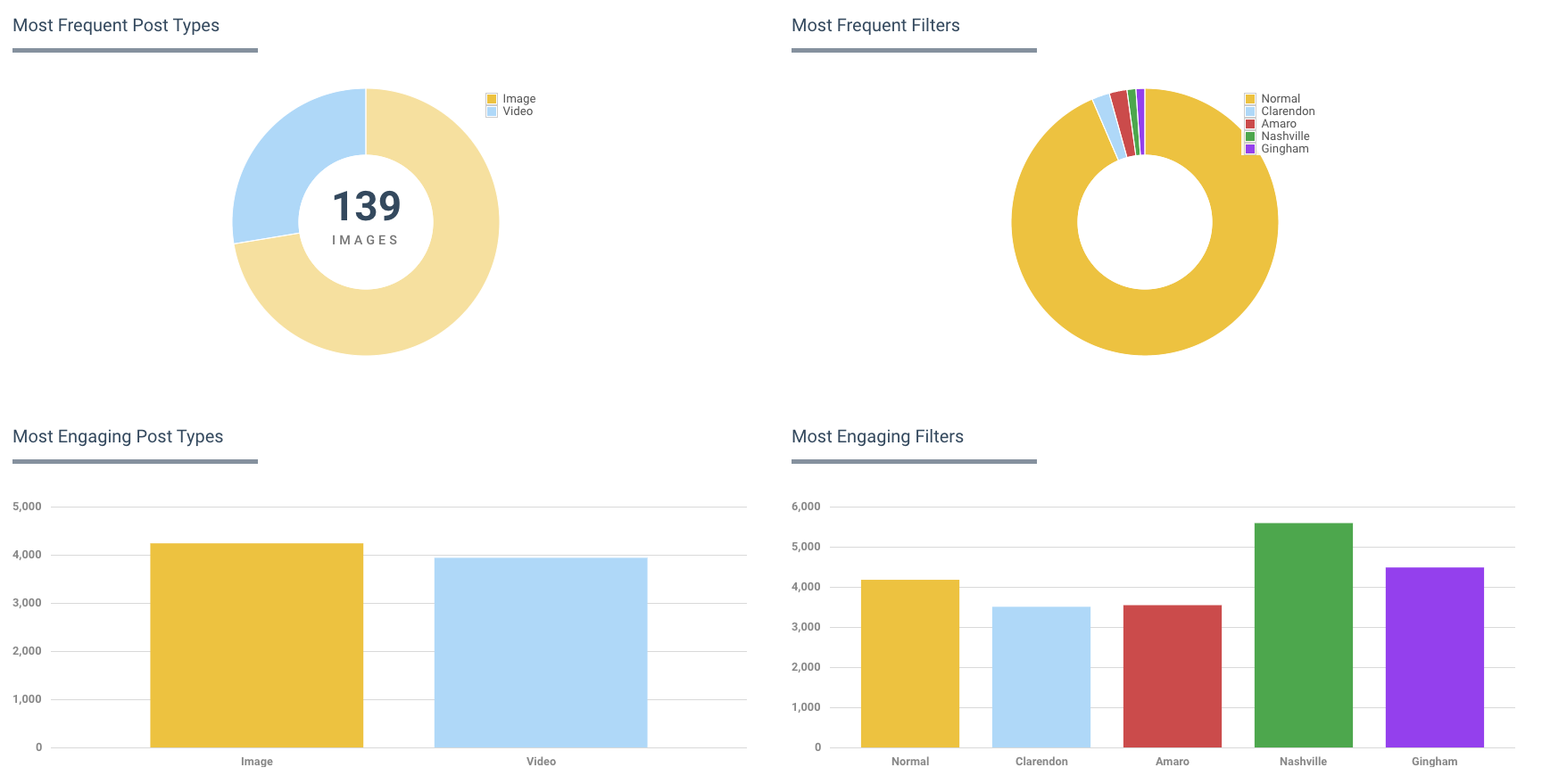
Task: Click the Nashville x-axis label
Action: pos(1304,762)
